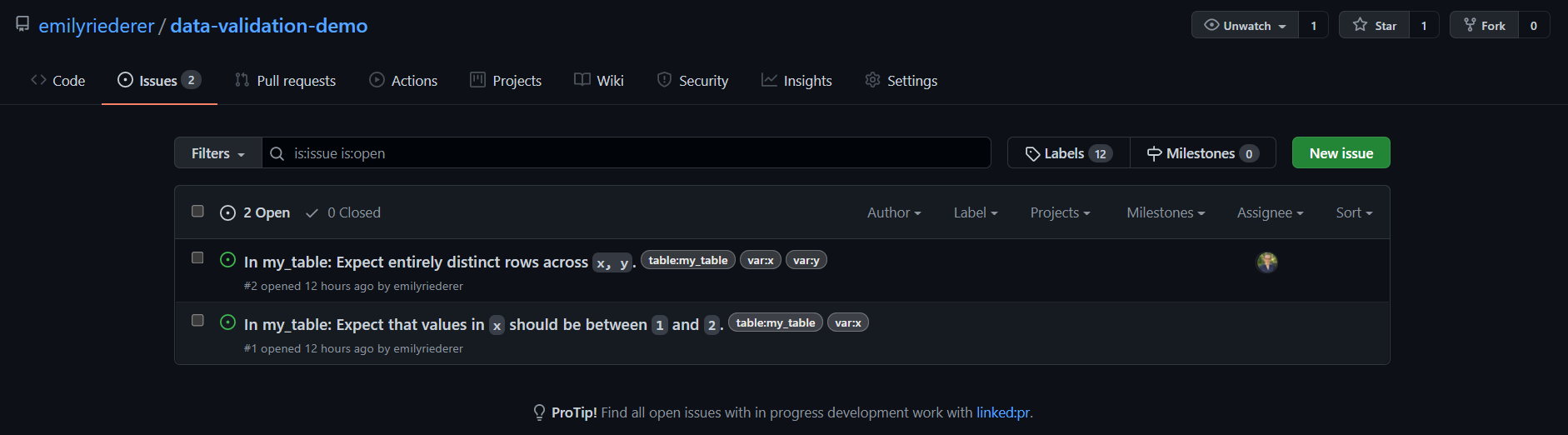Click the star icon in the Star button
1568x435 pixels.
(x=1360, y=25)
